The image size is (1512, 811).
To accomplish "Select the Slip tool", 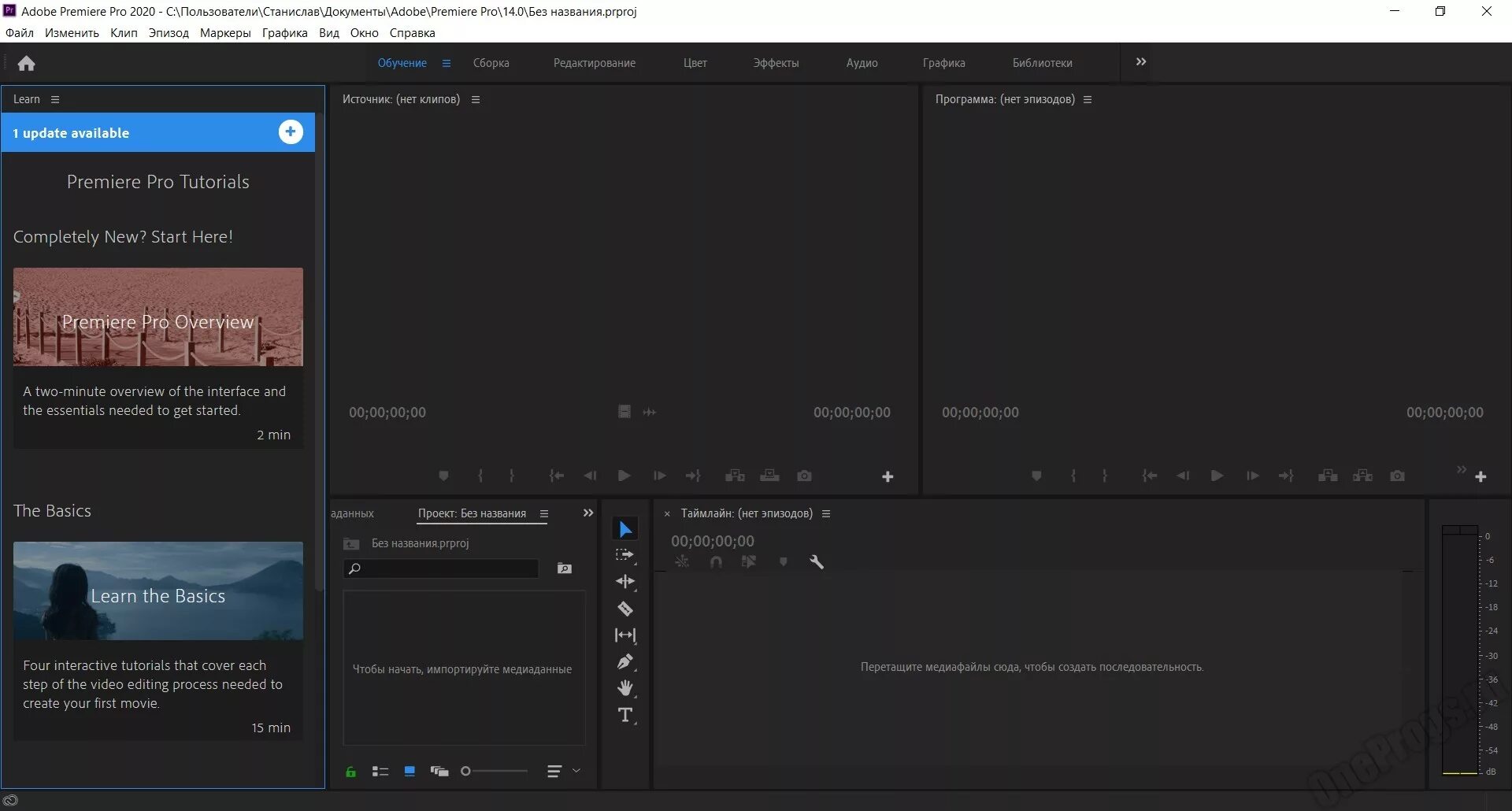I will pyautogui.click(x=625, y=635).
